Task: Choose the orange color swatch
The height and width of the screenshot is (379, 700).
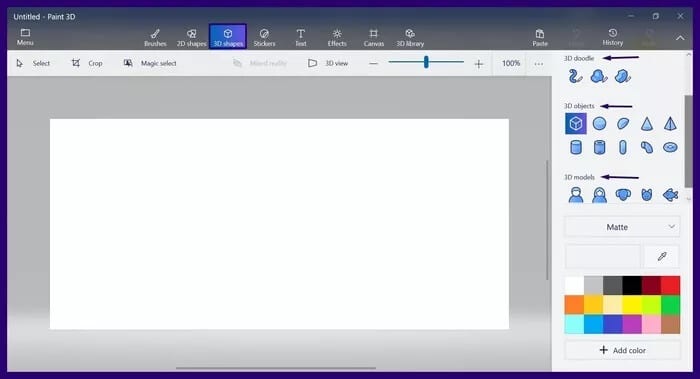Action: click(x=574, y=305)
